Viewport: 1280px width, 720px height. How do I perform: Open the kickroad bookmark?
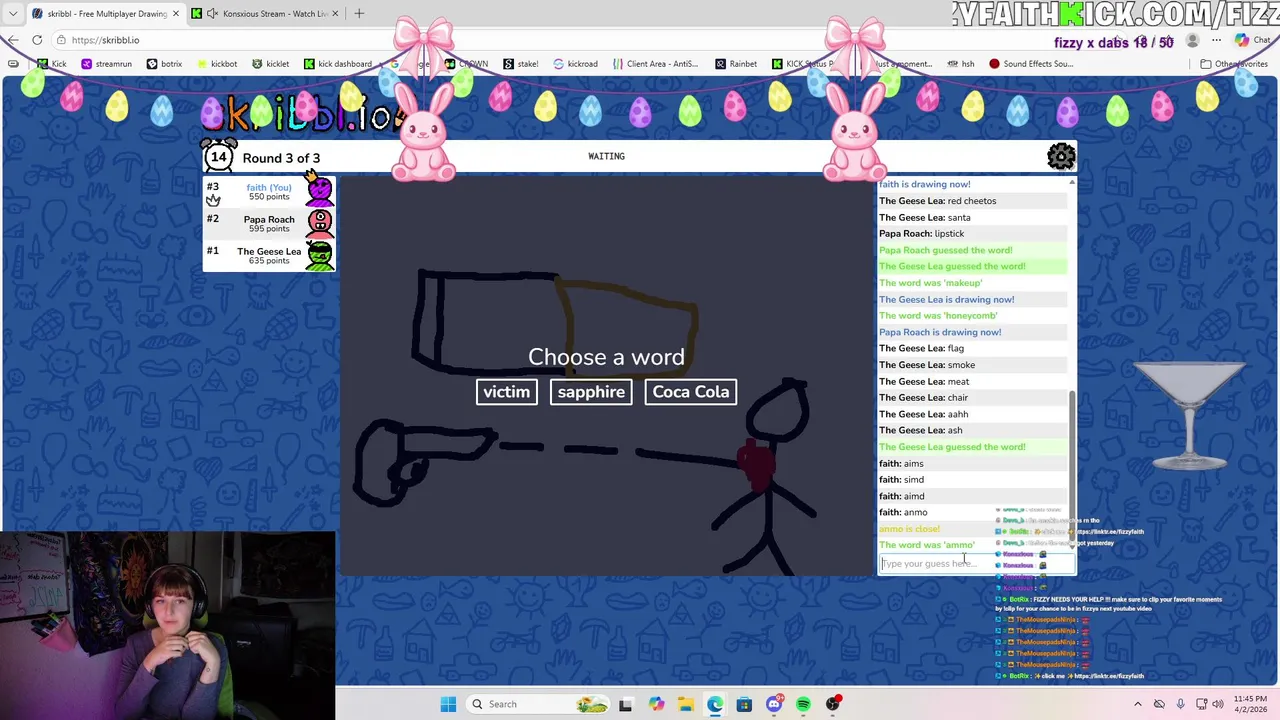click(x=575, y=64)
